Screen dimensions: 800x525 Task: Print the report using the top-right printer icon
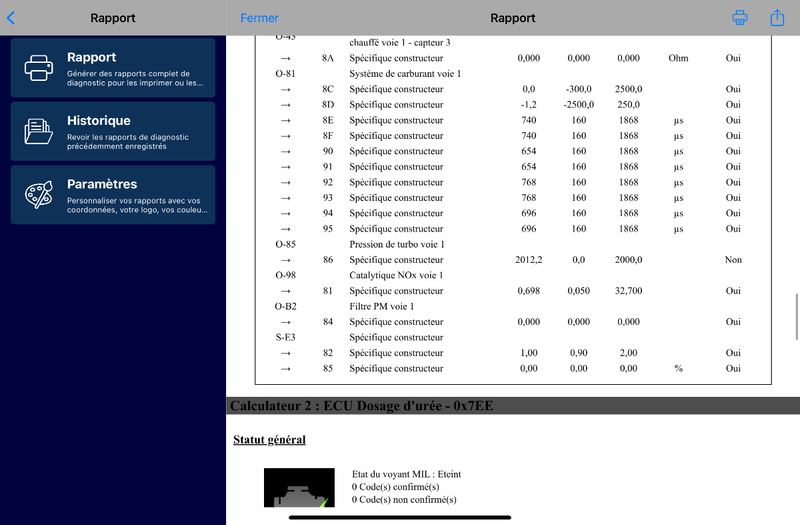[740, 18]
